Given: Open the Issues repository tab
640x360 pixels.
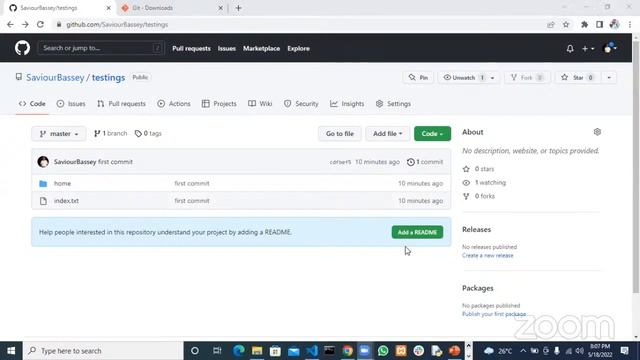Looking at the screenshot, I should pos(71,104).
